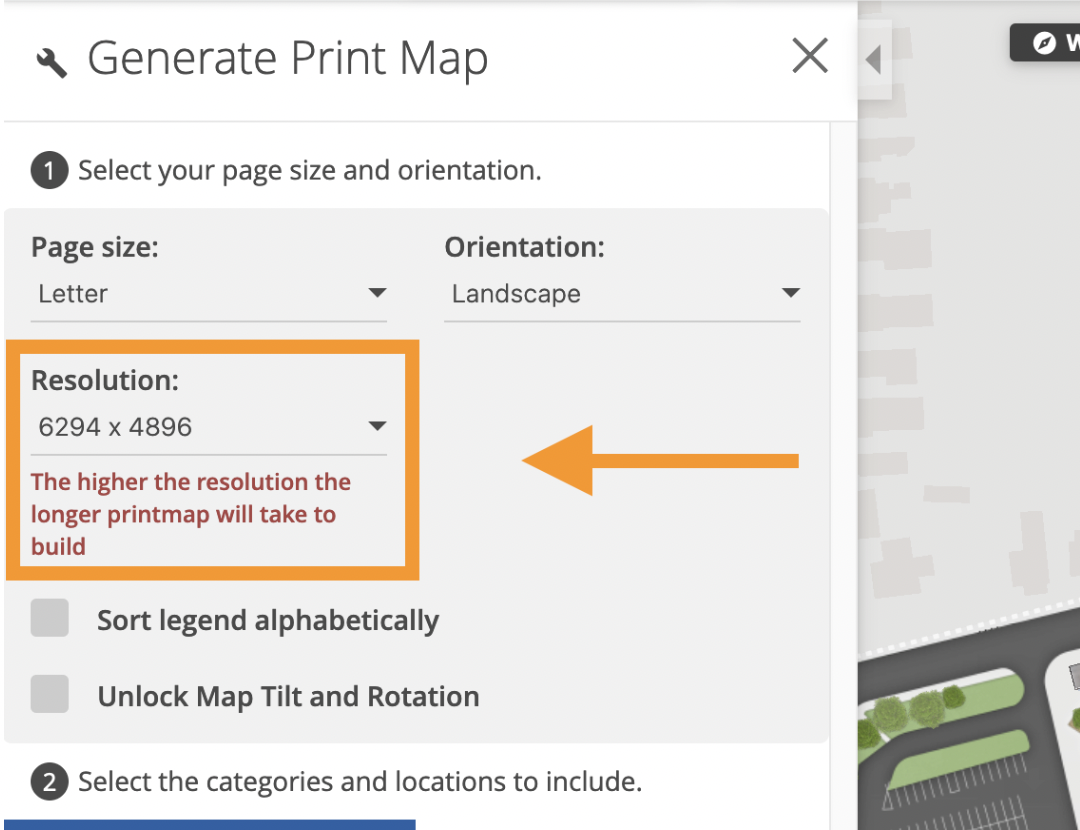
Task: Open the Page size dropdown showing Letter
Action: pyautogui.click(x=209, y=294)
